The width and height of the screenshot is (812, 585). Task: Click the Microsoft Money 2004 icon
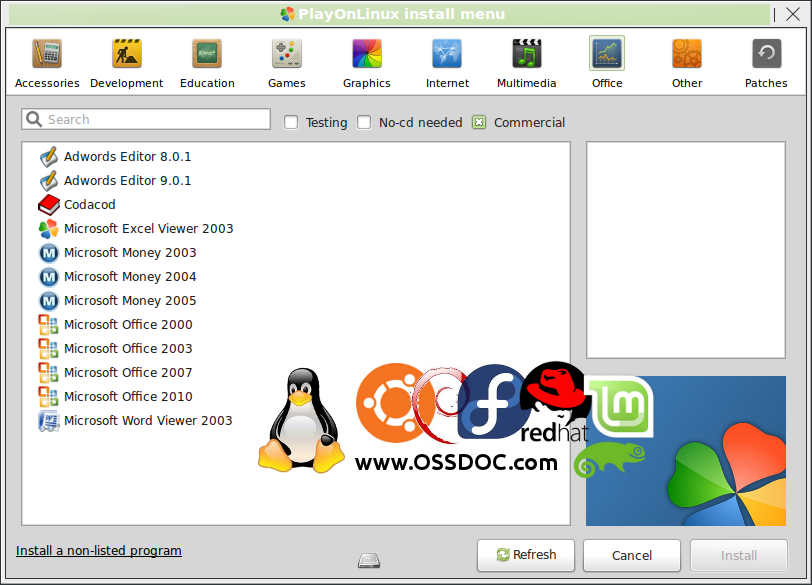point(49,276)
